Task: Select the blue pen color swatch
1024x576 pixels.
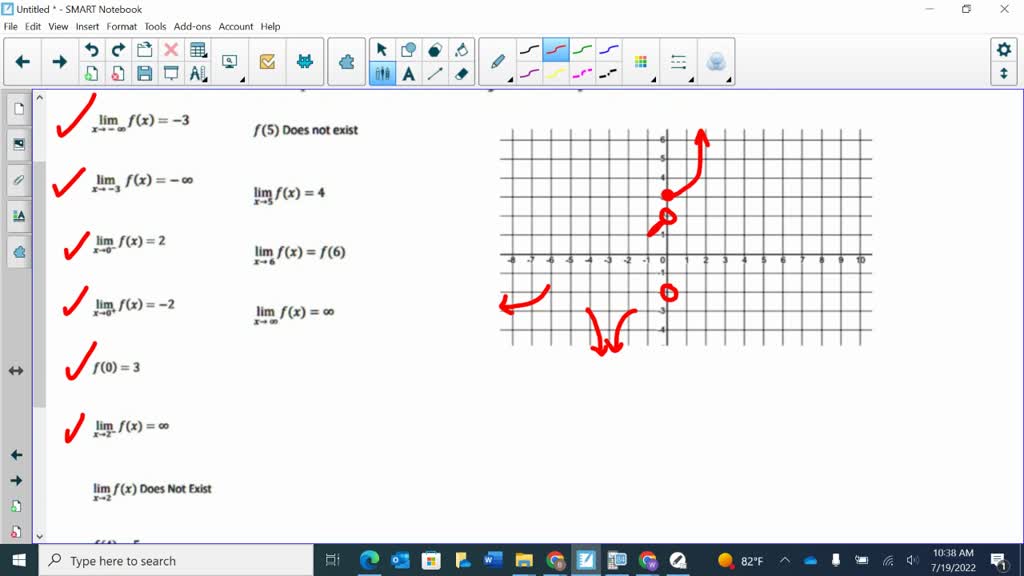Action: click(608, 48)
